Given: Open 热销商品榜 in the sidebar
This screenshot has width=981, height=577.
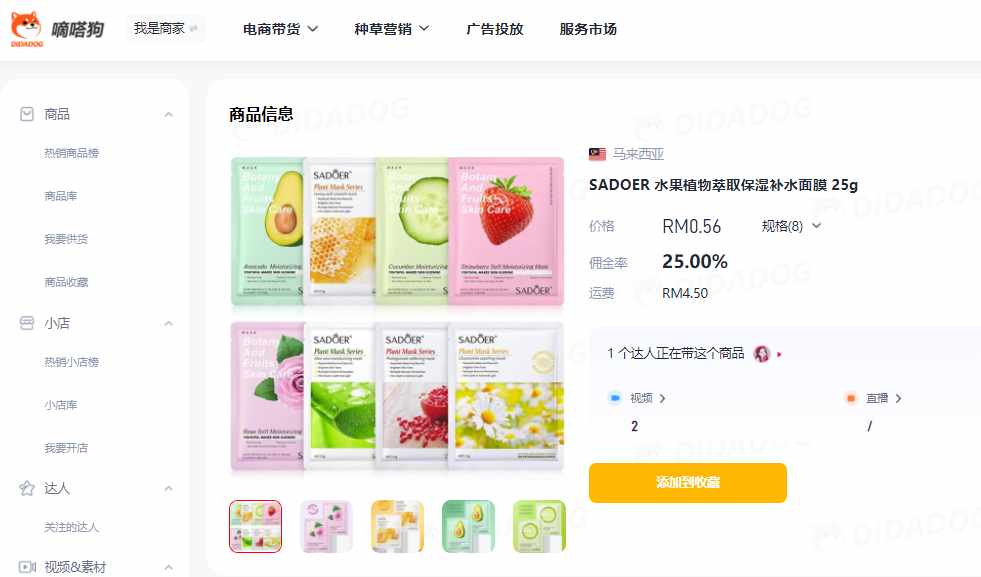Looking at the screenshot, I should (x=71, y=153).
